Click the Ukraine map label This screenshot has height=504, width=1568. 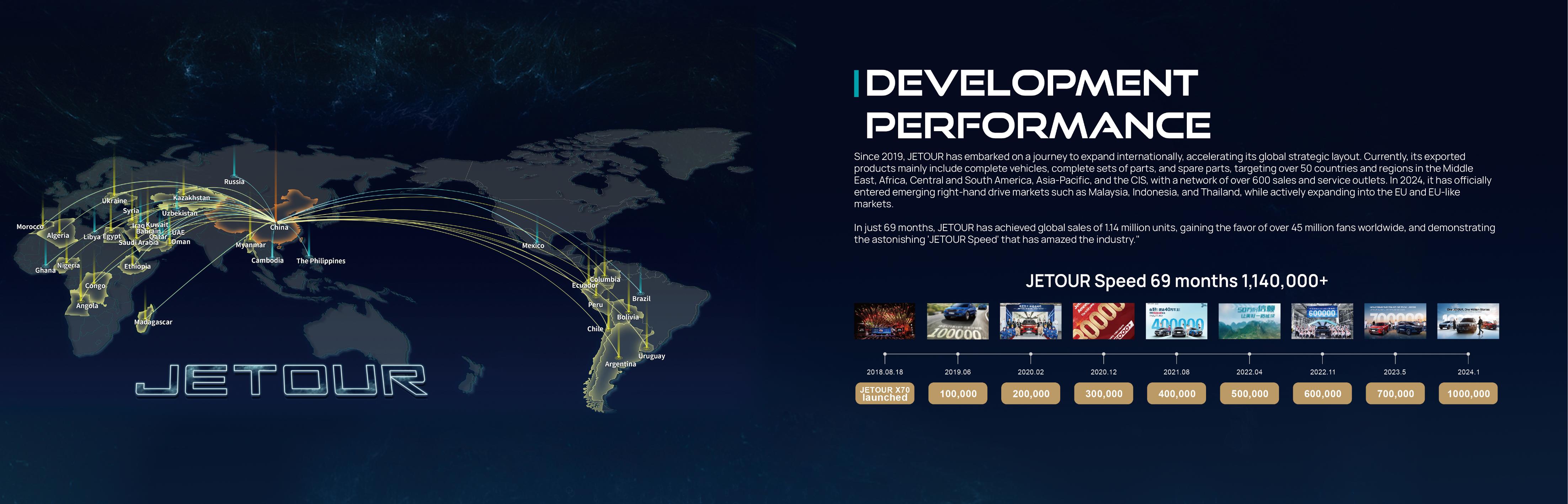114,200
